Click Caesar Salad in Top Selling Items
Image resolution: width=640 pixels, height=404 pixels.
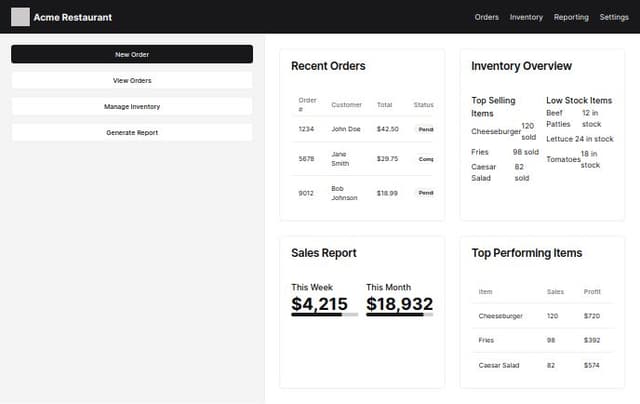(483, 172)
